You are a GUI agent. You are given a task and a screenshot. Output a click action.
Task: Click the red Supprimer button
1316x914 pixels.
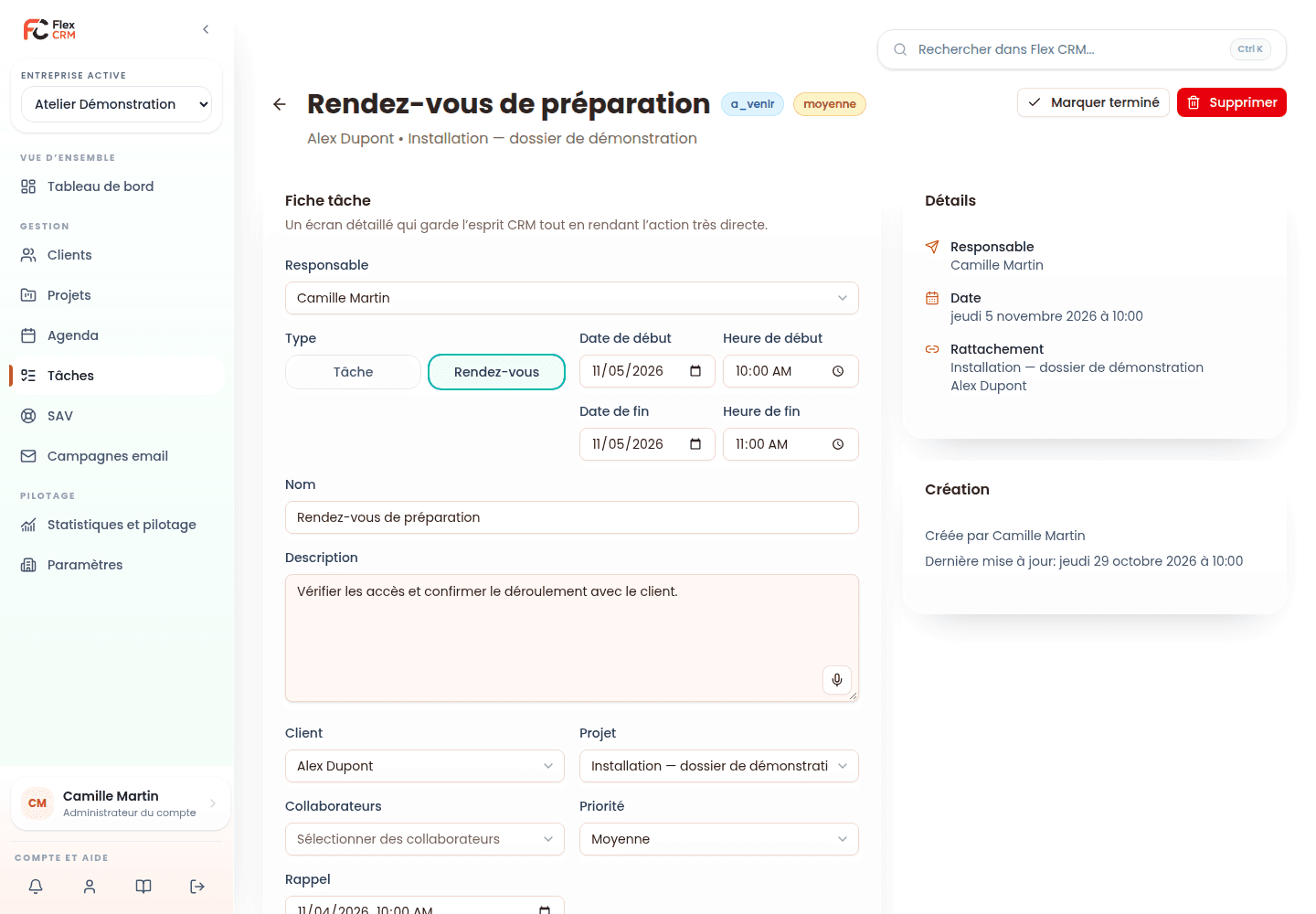[x=1232, y=102]
